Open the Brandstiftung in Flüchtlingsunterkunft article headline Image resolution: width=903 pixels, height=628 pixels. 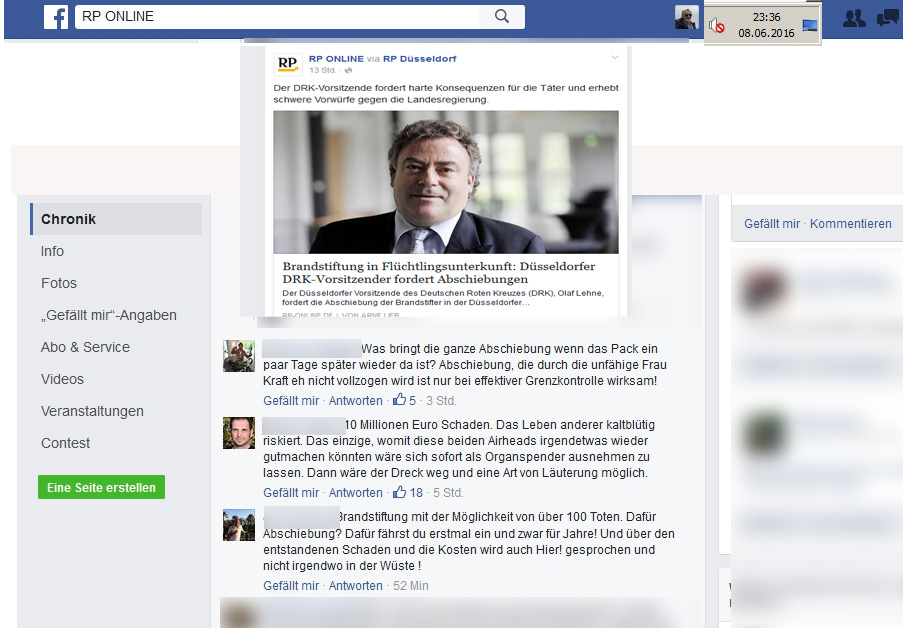(x=439, y=273)
